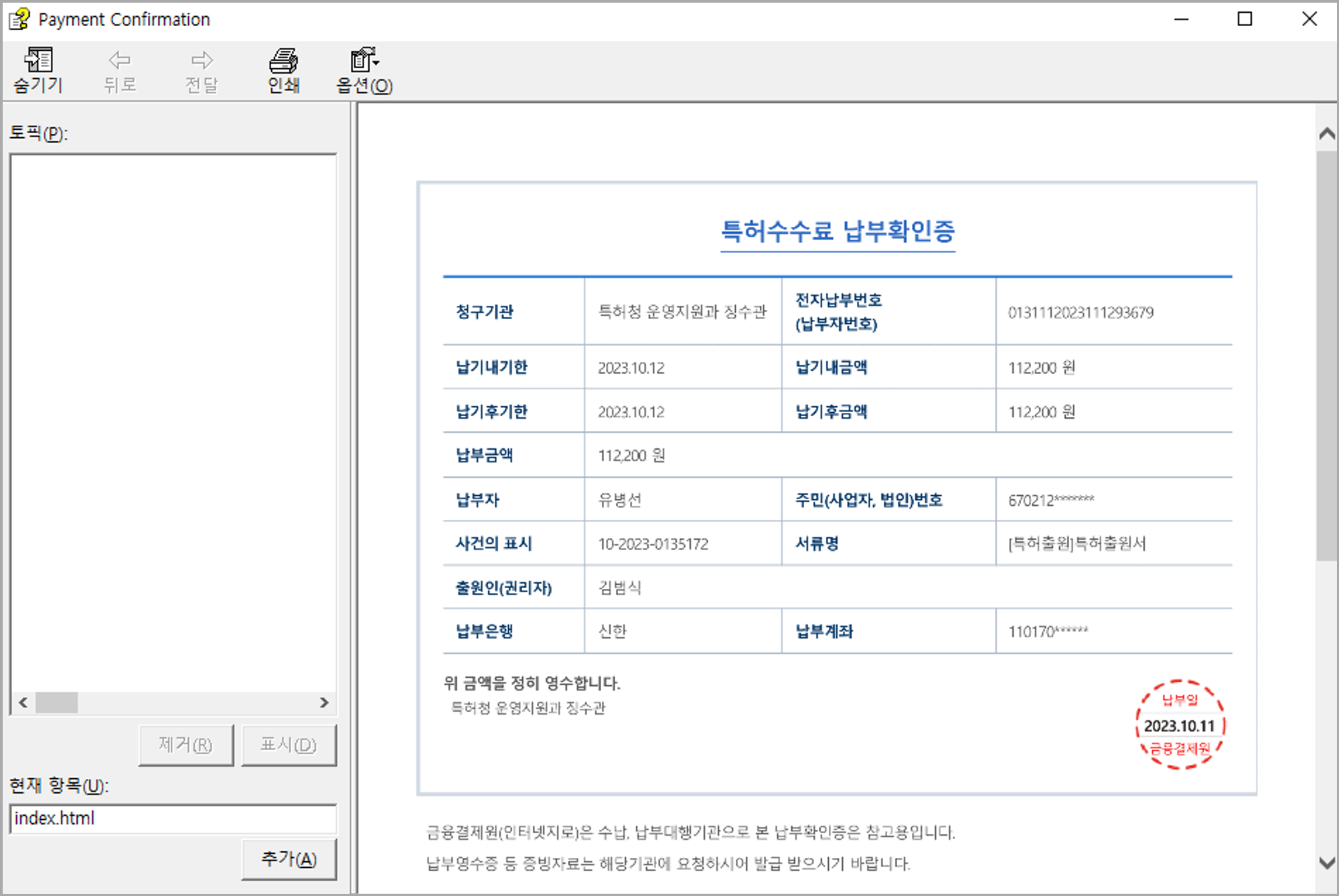
Task: Open the 옵션(O) options dropdown icon
Action: 364,61
